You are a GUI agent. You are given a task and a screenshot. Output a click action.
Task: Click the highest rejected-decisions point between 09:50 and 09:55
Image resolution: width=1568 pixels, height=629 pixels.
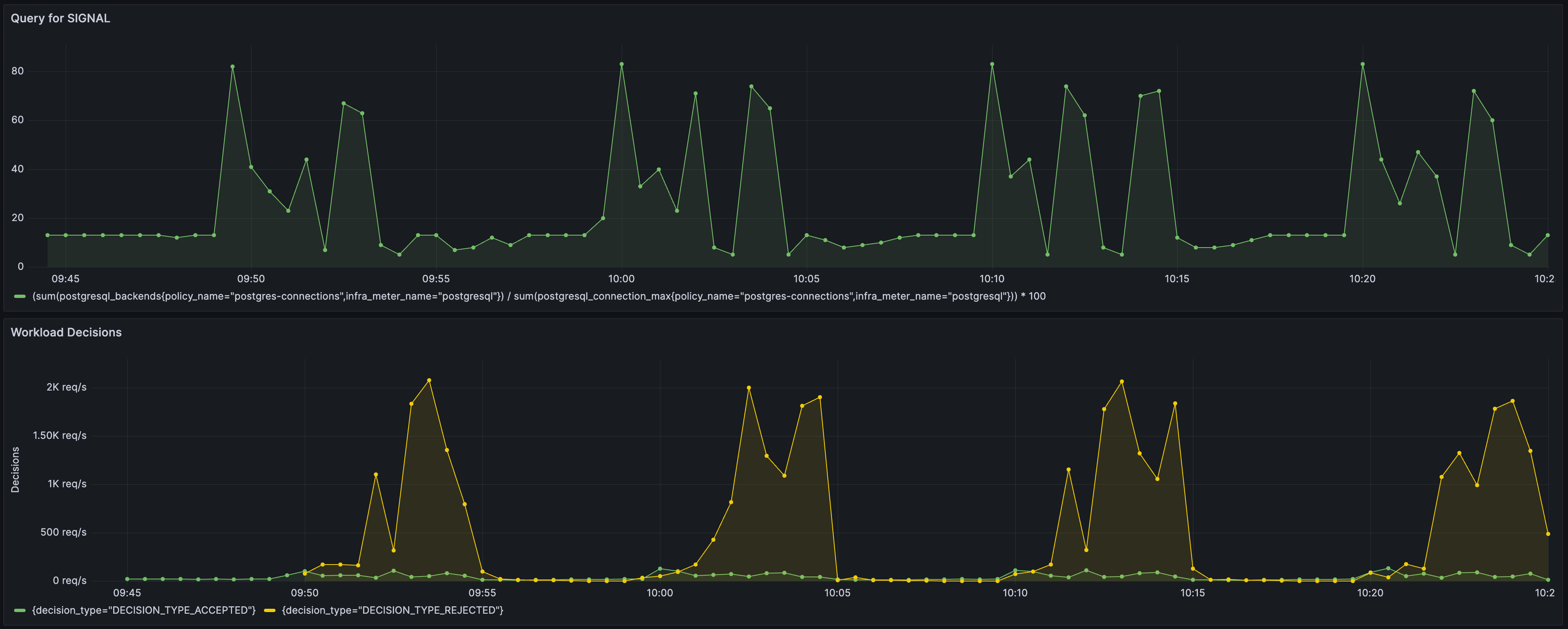[429, 381]
